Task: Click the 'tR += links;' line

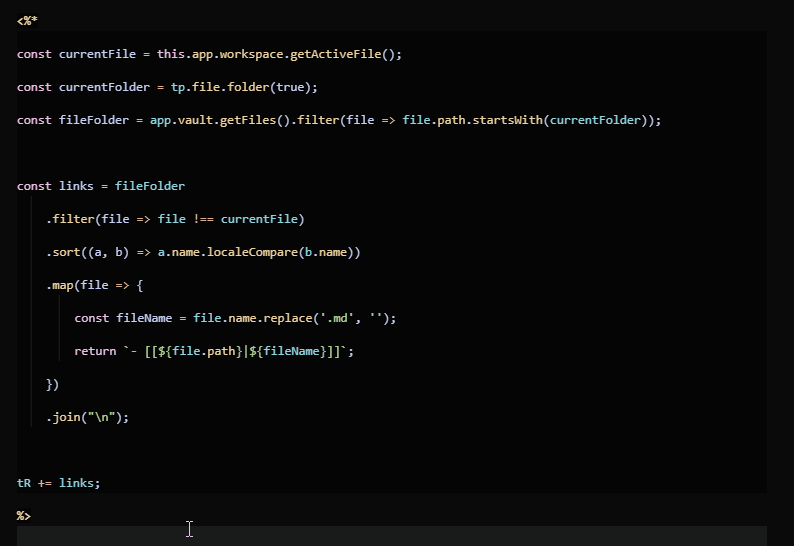Action: click(59, 483)
